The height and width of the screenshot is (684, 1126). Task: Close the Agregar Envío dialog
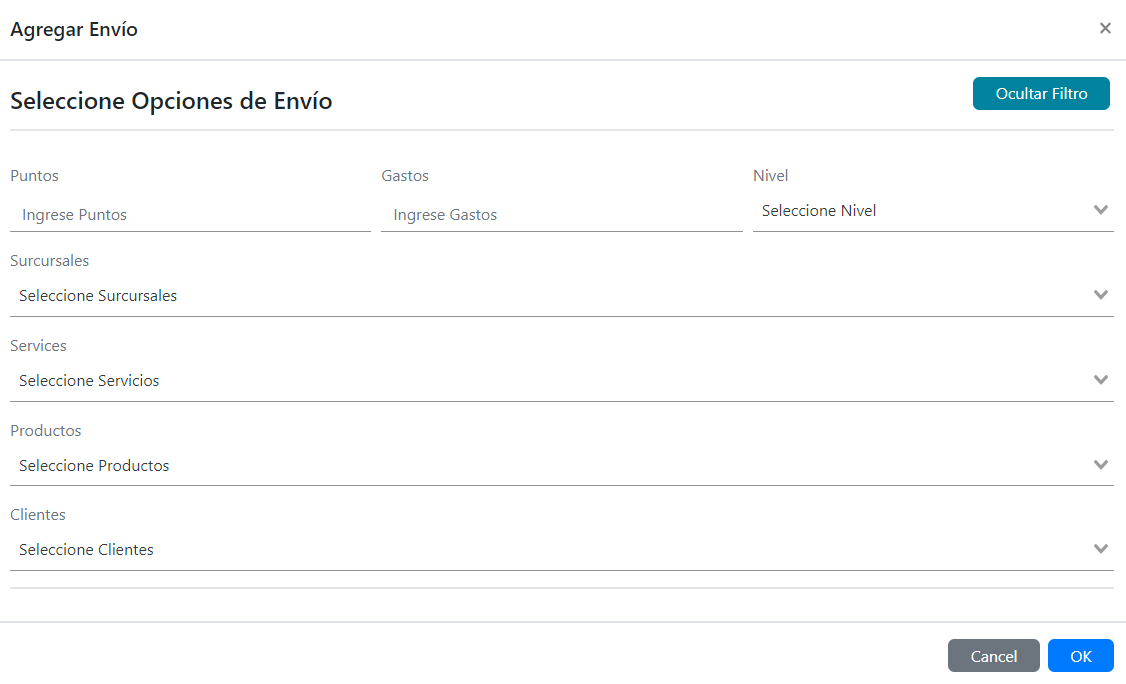pyautogui.click(x=1105, y=28)
